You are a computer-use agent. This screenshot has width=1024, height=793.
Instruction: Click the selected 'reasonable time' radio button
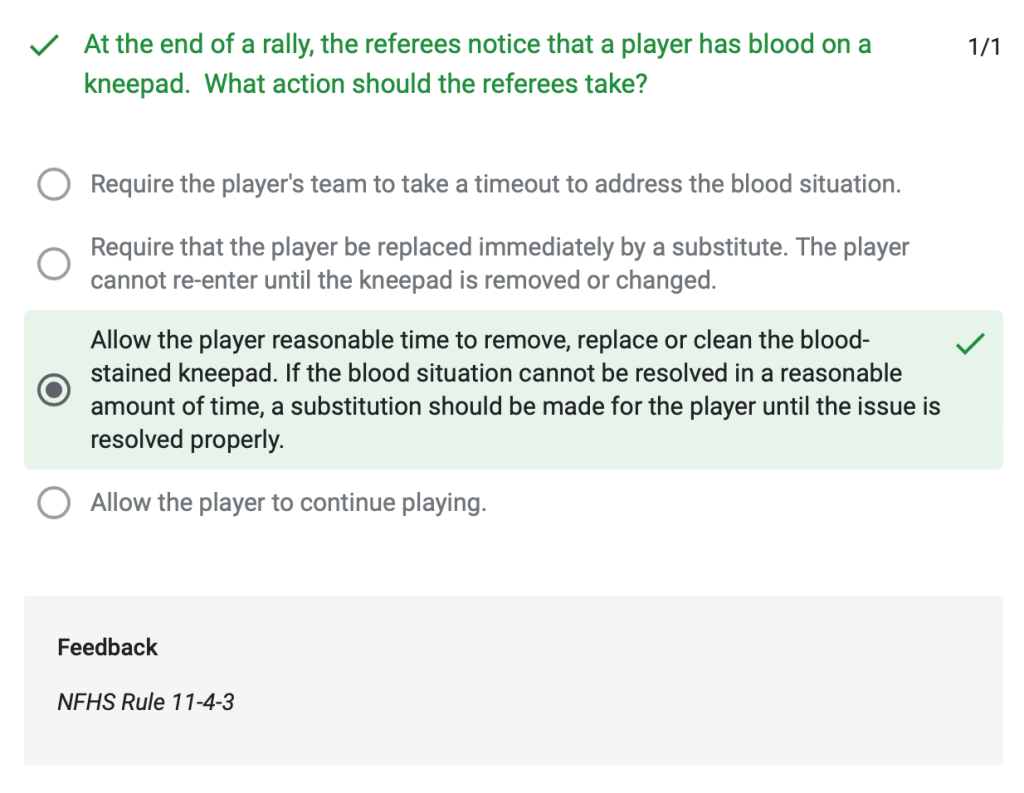pos(53,390)
